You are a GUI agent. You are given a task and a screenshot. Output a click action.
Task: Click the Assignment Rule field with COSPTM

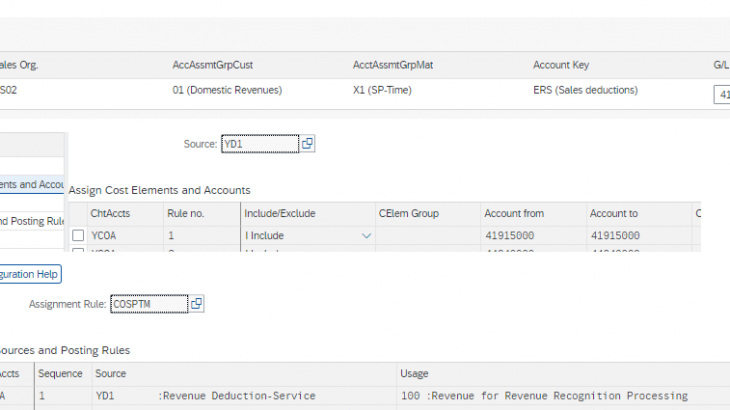point(148,303)
